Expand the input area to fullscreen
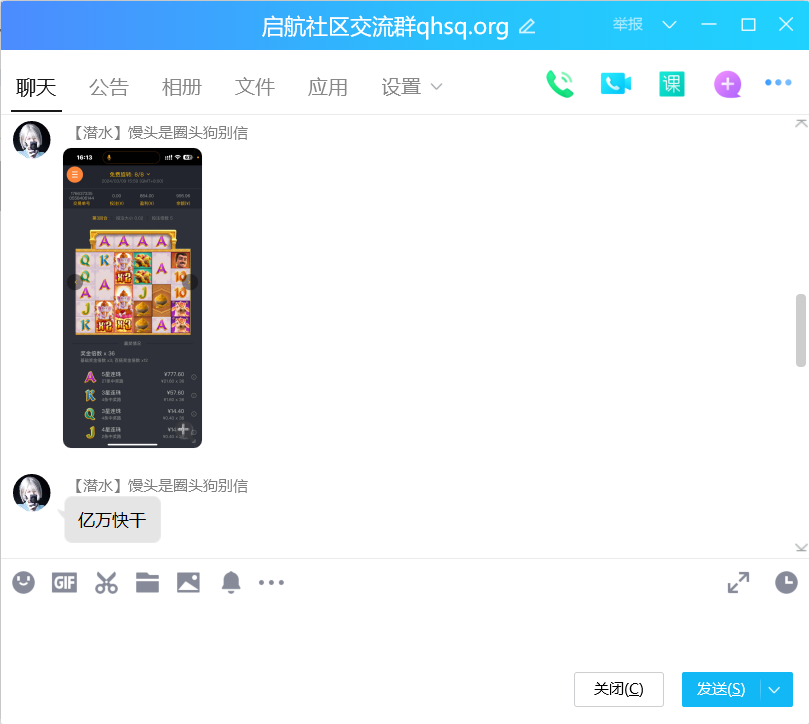 click(x=738, y=583)
